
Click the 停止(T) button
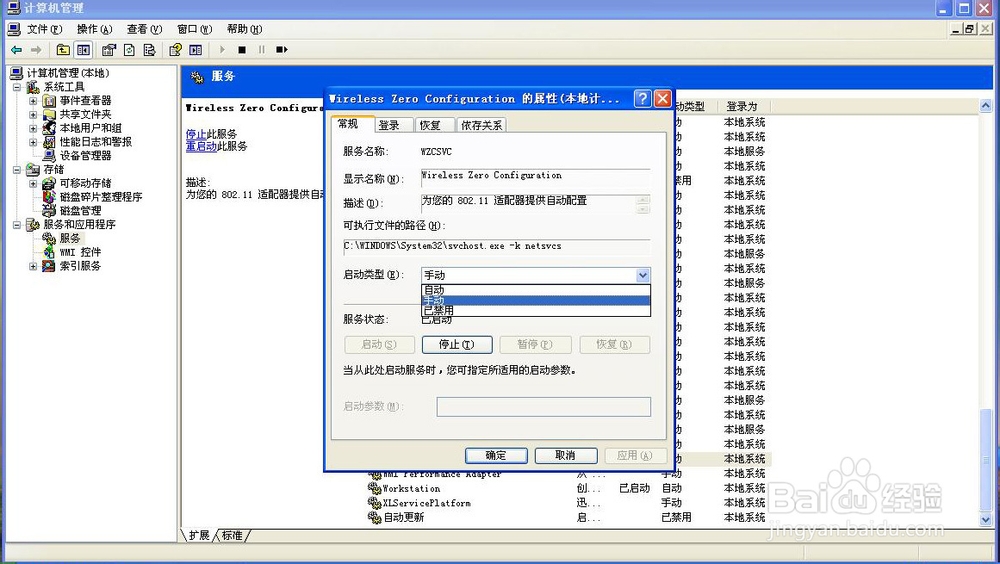(x=457, y=345)
